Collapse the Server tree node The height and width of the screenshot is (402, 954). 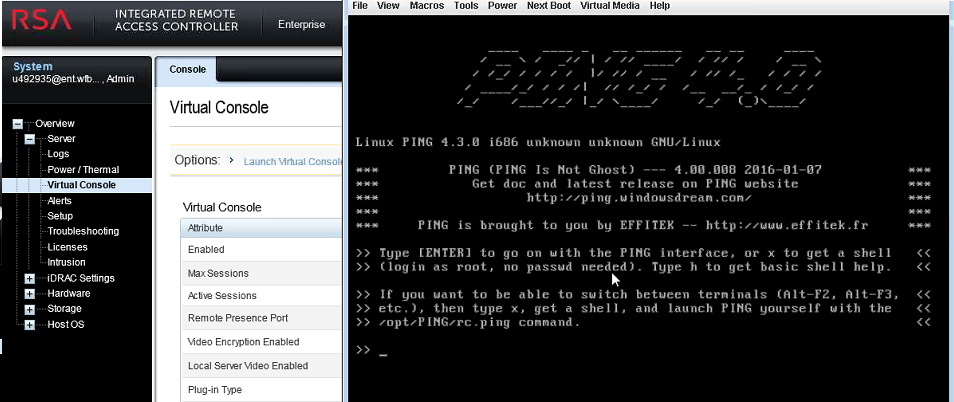click(30, 139)
